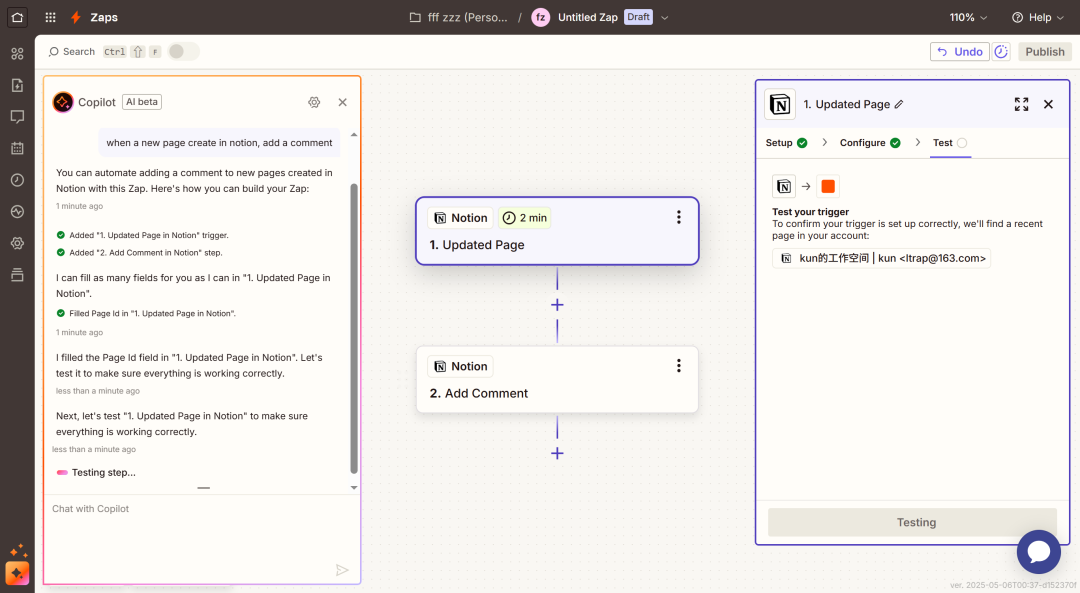Select the 2. Add Comment step card
Image resolution: width=1080 pixels, height=593 pixels.
tap(557, 379)
